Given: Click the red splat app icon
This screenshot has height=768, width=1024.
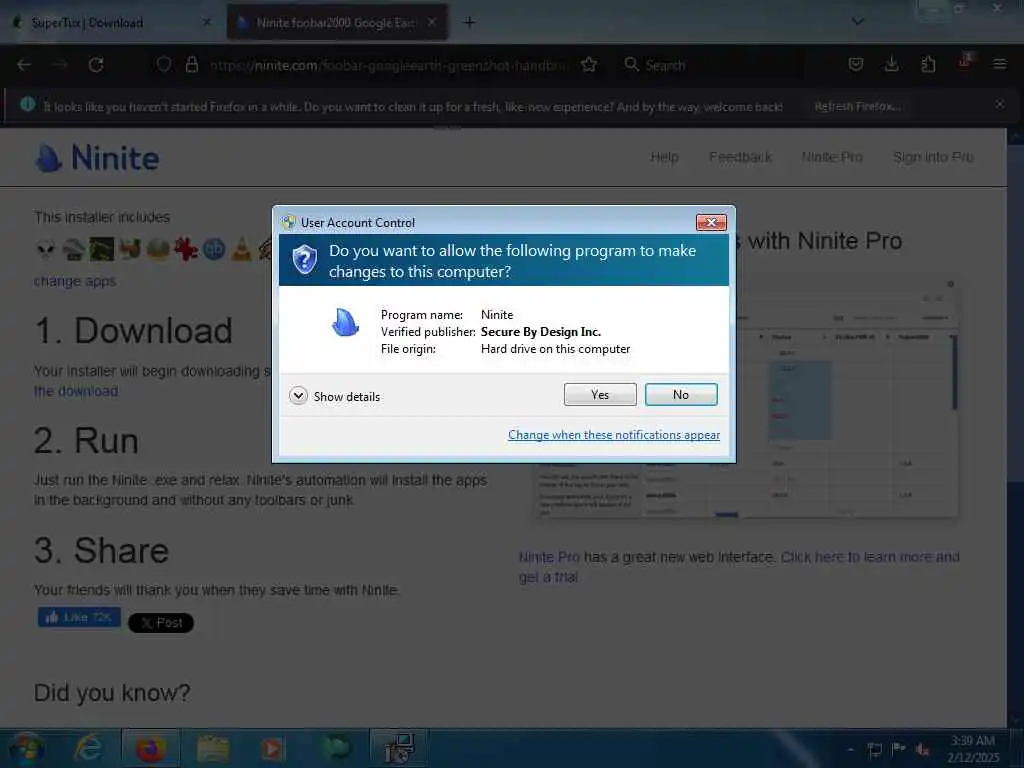Looking at the screenshot, I should pyautogui.click(x=185, y=249).
